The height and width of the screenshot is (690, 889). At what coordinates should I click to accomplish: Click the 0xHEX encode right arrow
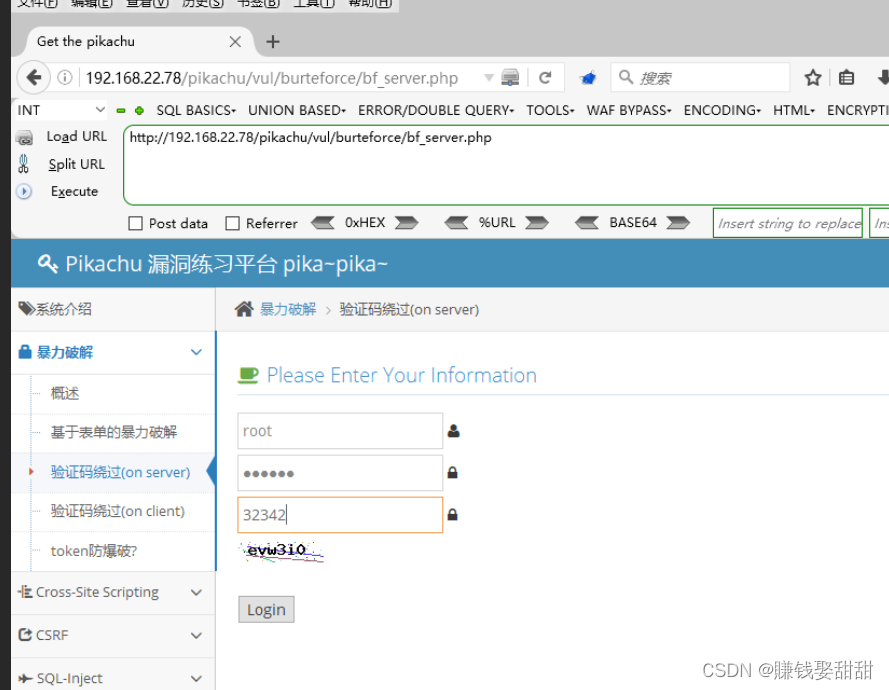click(x=407, y=223)
